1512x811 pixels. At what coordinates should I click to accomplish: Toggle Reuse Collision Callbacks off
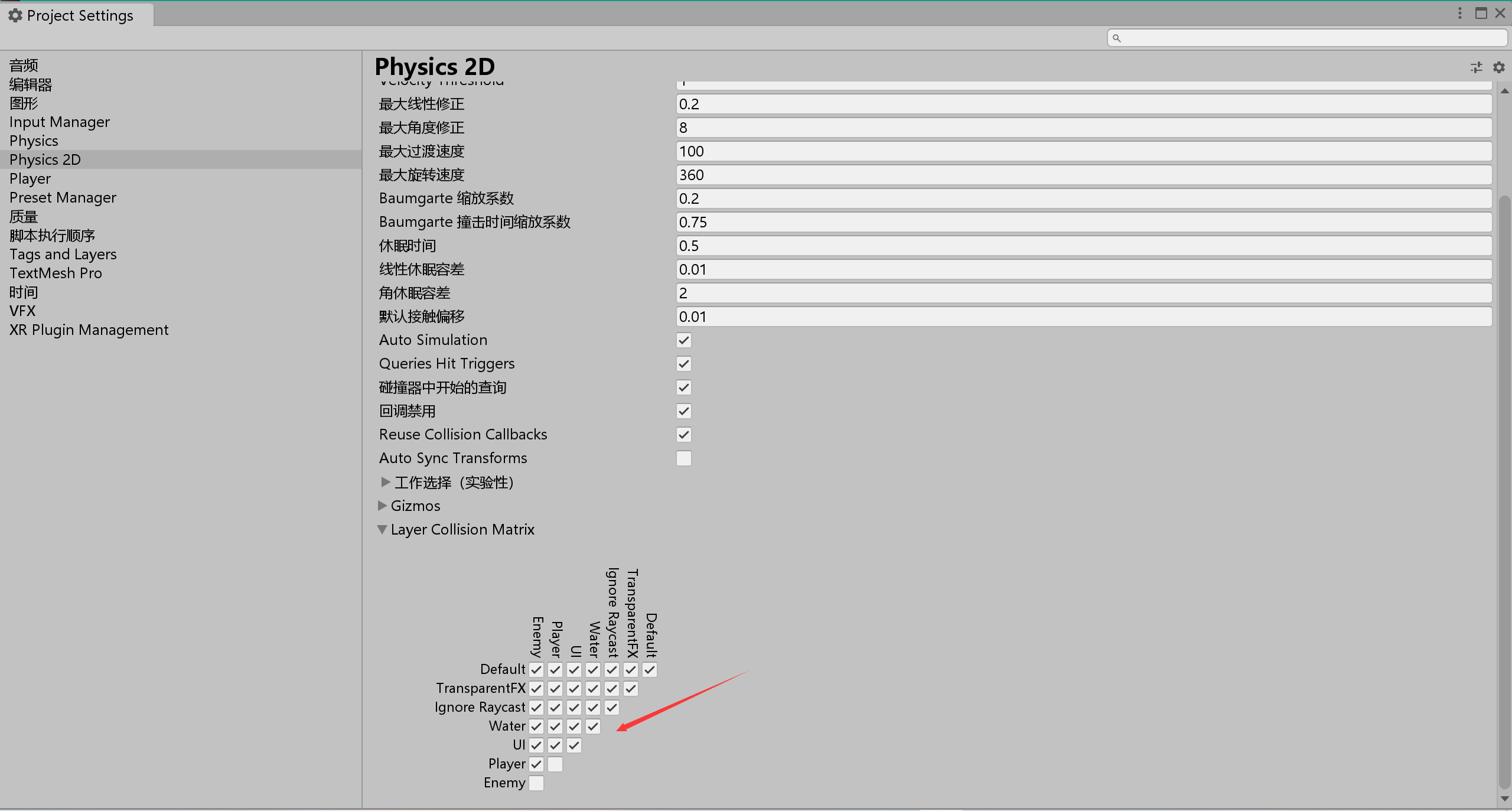tap(683, 435)
